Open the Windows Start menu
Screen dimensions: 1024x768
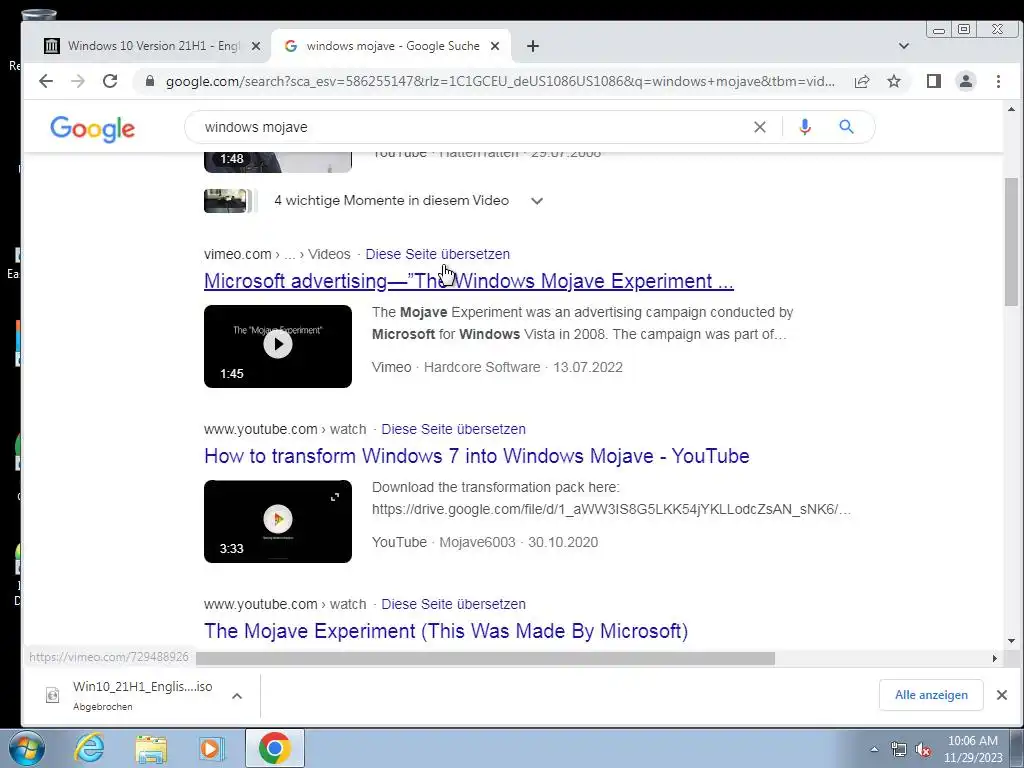pos(26,748)
